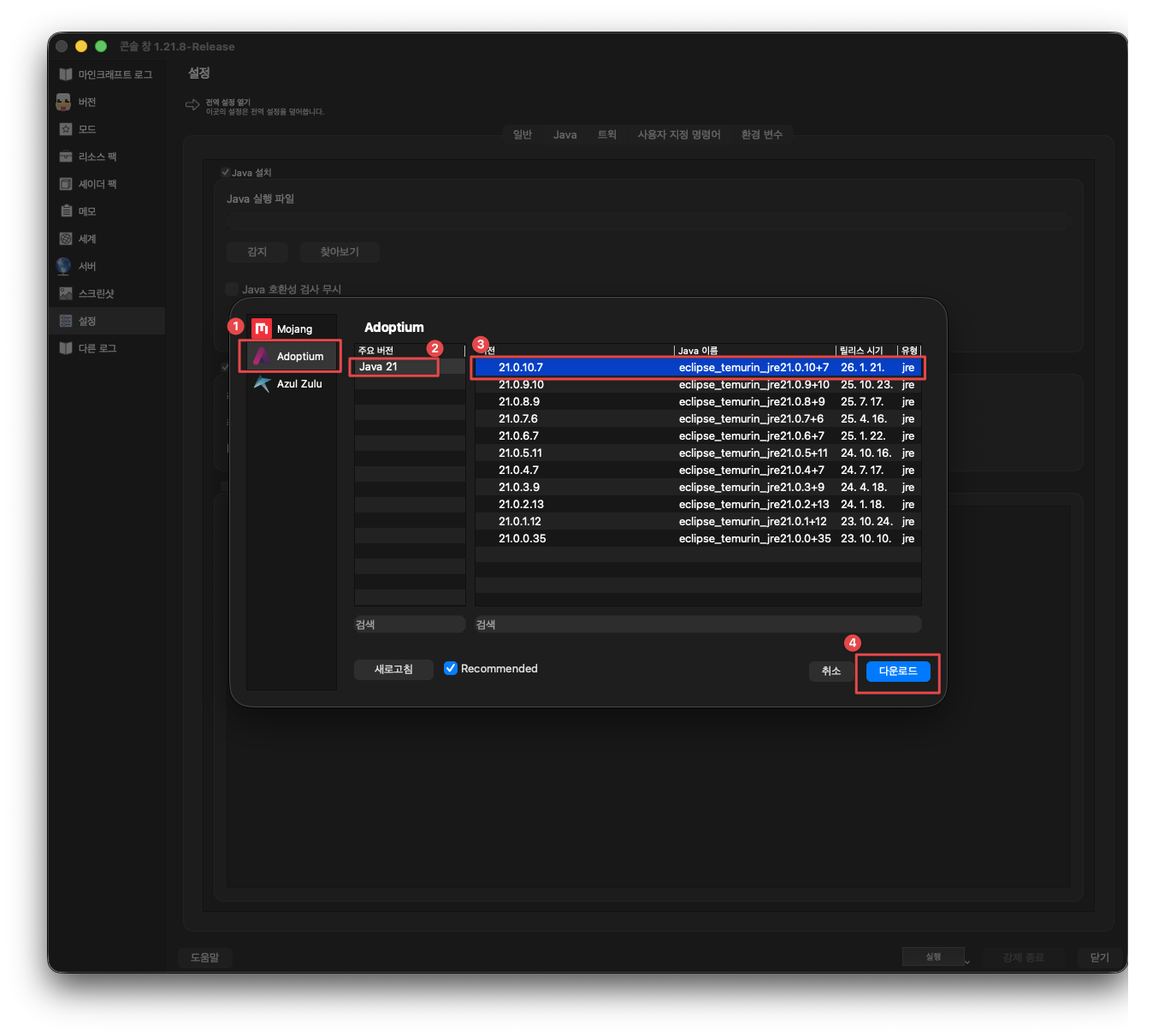Open the 세계 sidebar icon
This screenshot has width=1176, height=1036.
tap(65, 239)
